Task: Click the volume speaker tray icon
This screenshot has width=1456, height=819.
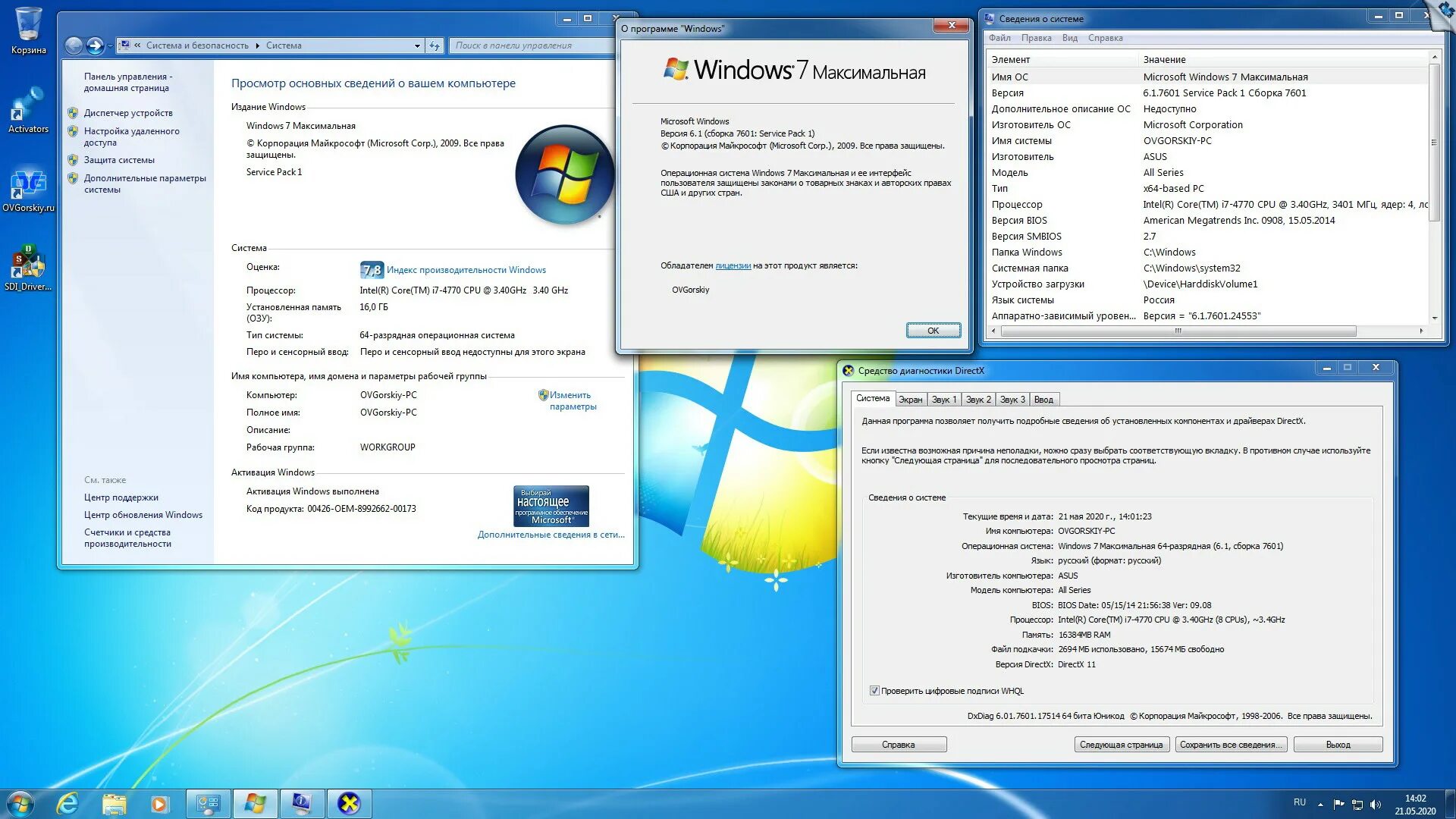Action: point(1376,804)
